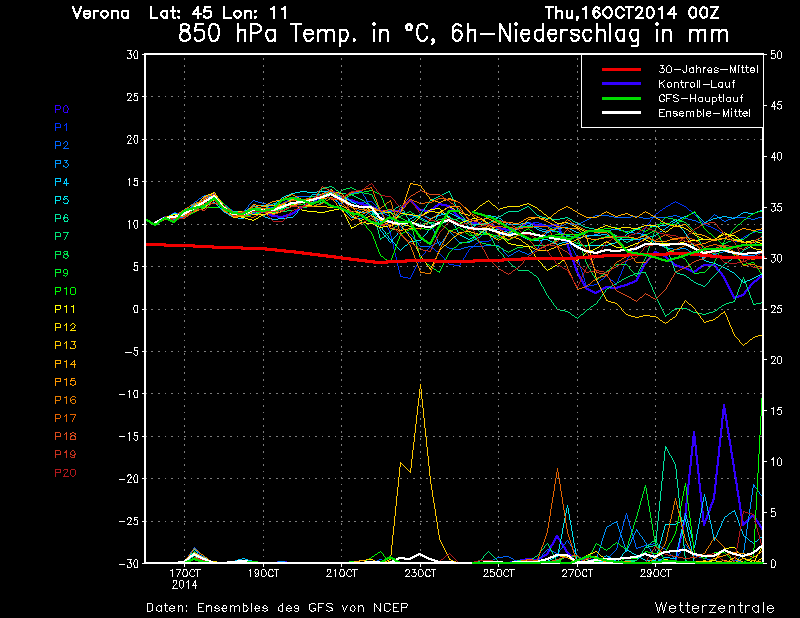Click the P0 ensemble member label
Image resolution: width=800 pixels, height=618 pixels.
(x=62, y=109)
